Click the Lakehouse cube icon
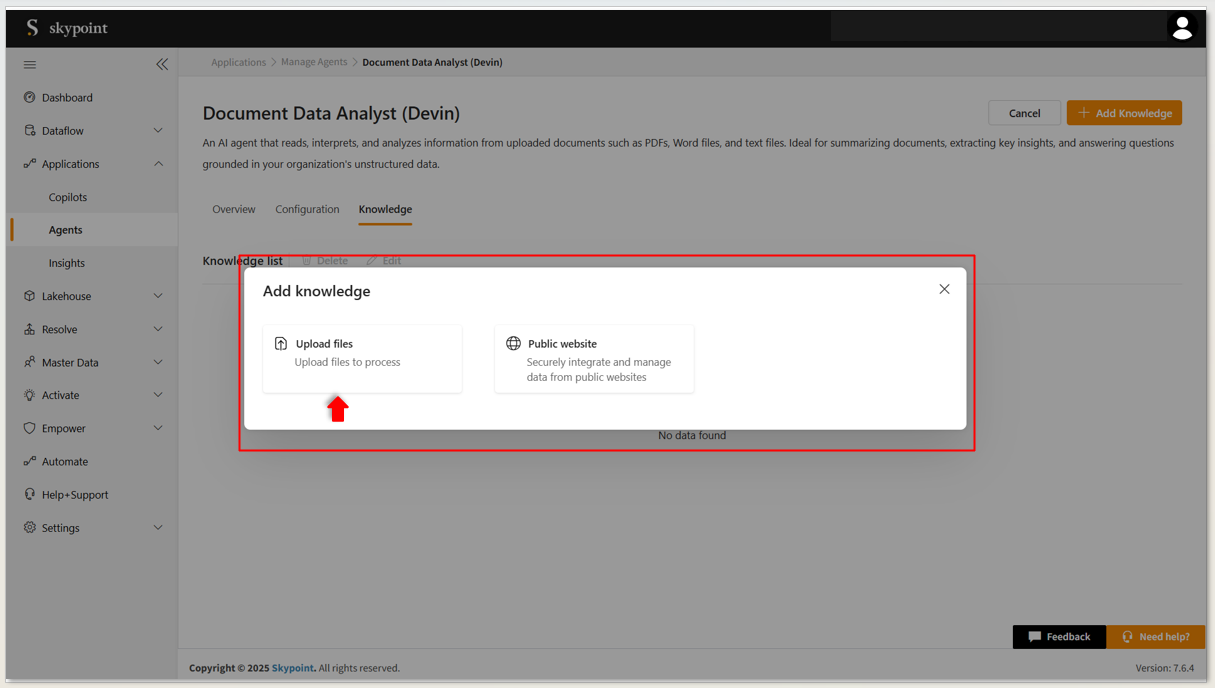Viewport: 1215px width, 688px height. 30,296
